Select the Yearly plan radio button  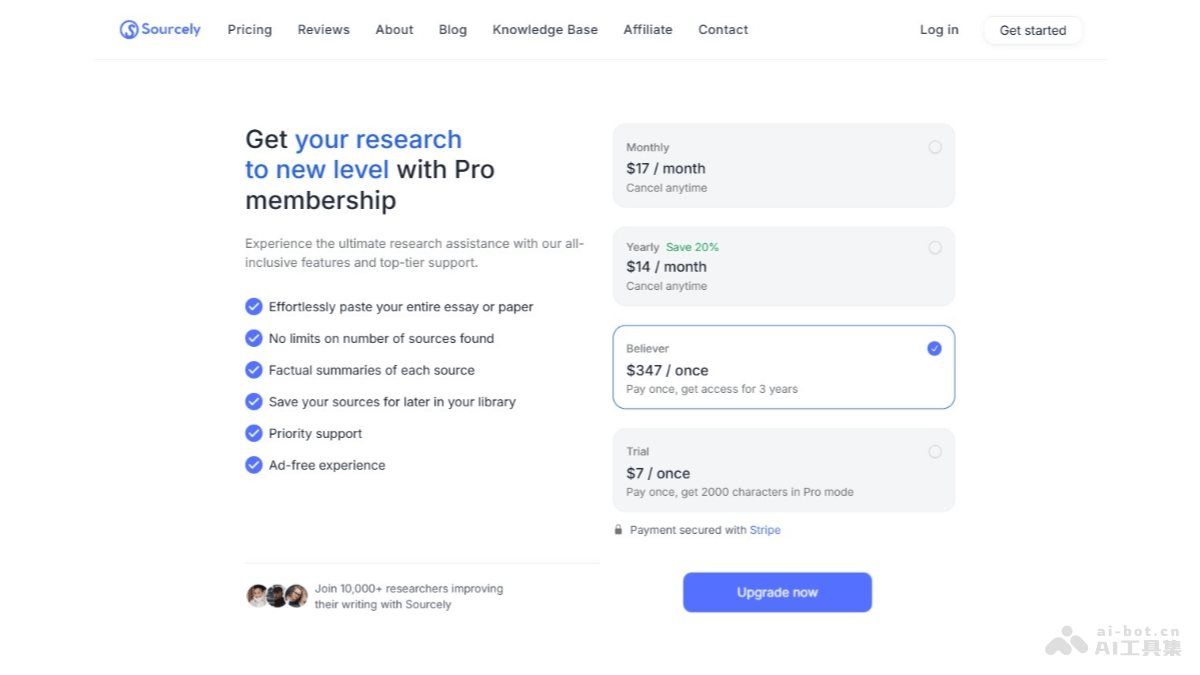tap(935, 248)
